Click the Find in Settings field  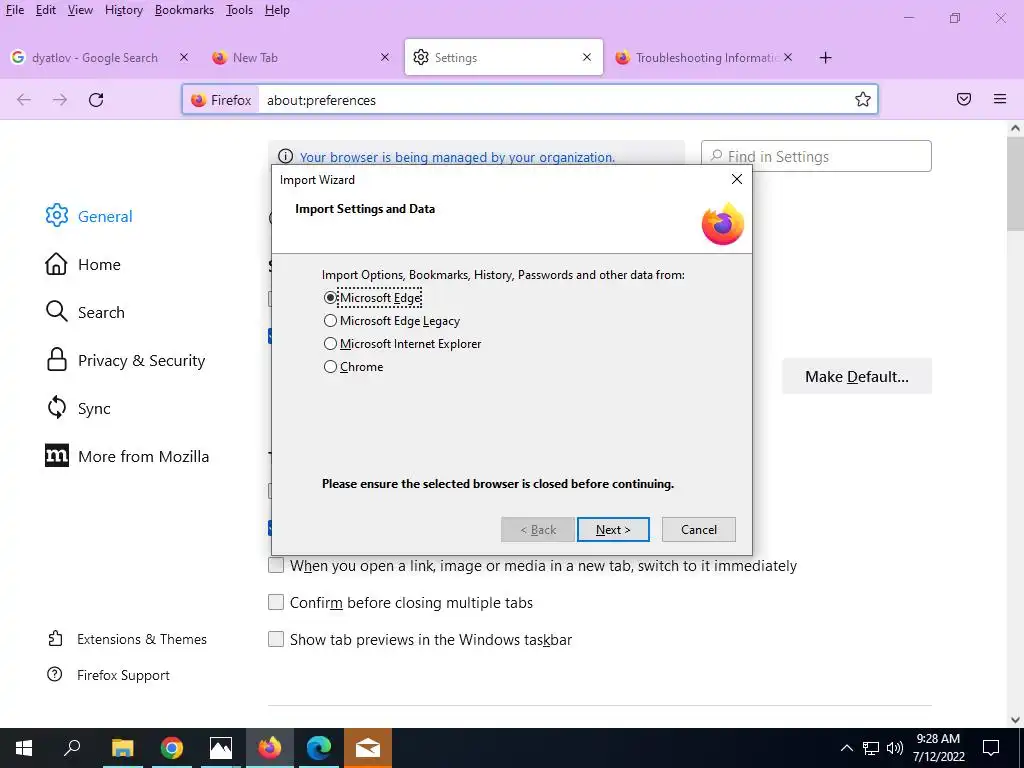816,156
